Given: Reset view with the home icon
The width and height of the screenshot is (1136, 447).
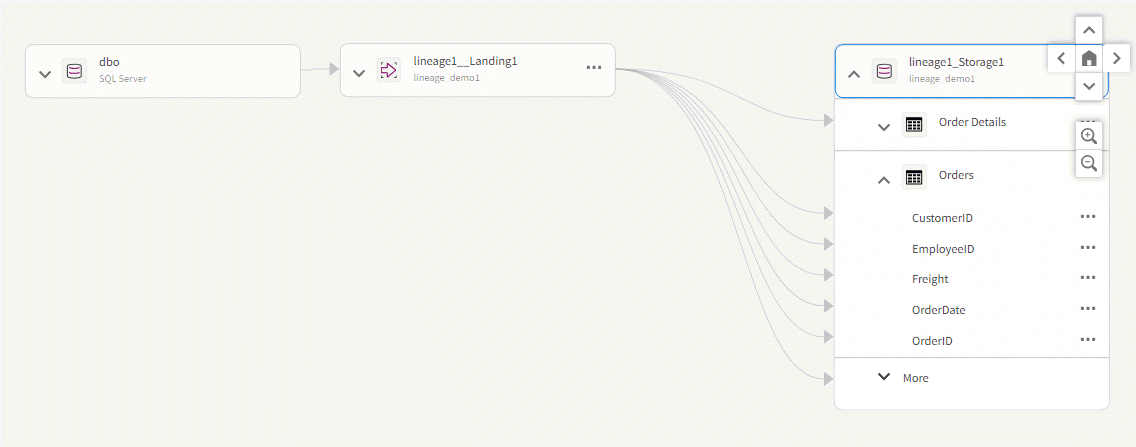Looking at the screenshot, I should [1089, 59].
